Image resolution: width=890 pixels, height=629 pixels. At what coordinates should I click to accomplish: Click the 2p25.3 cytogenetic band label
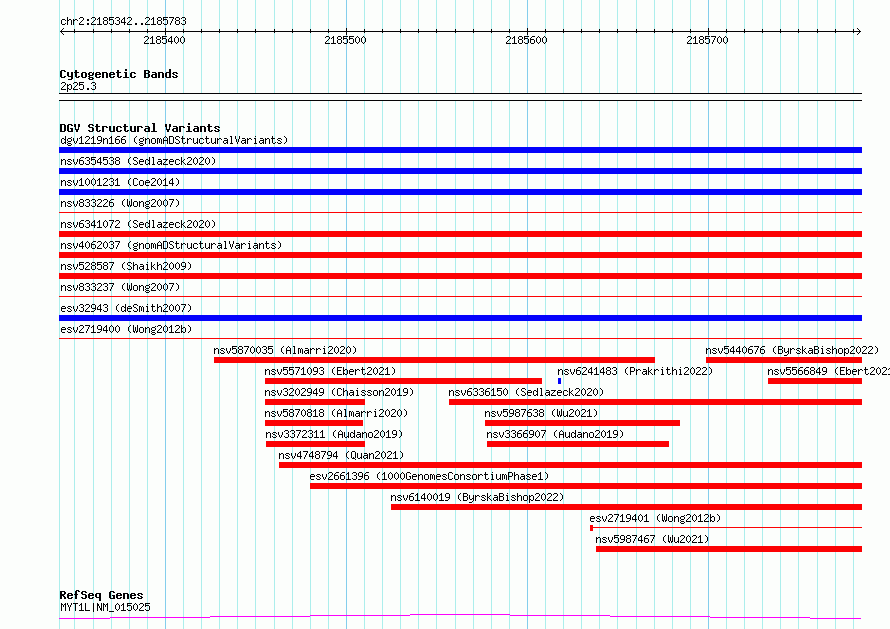(78, 86)
